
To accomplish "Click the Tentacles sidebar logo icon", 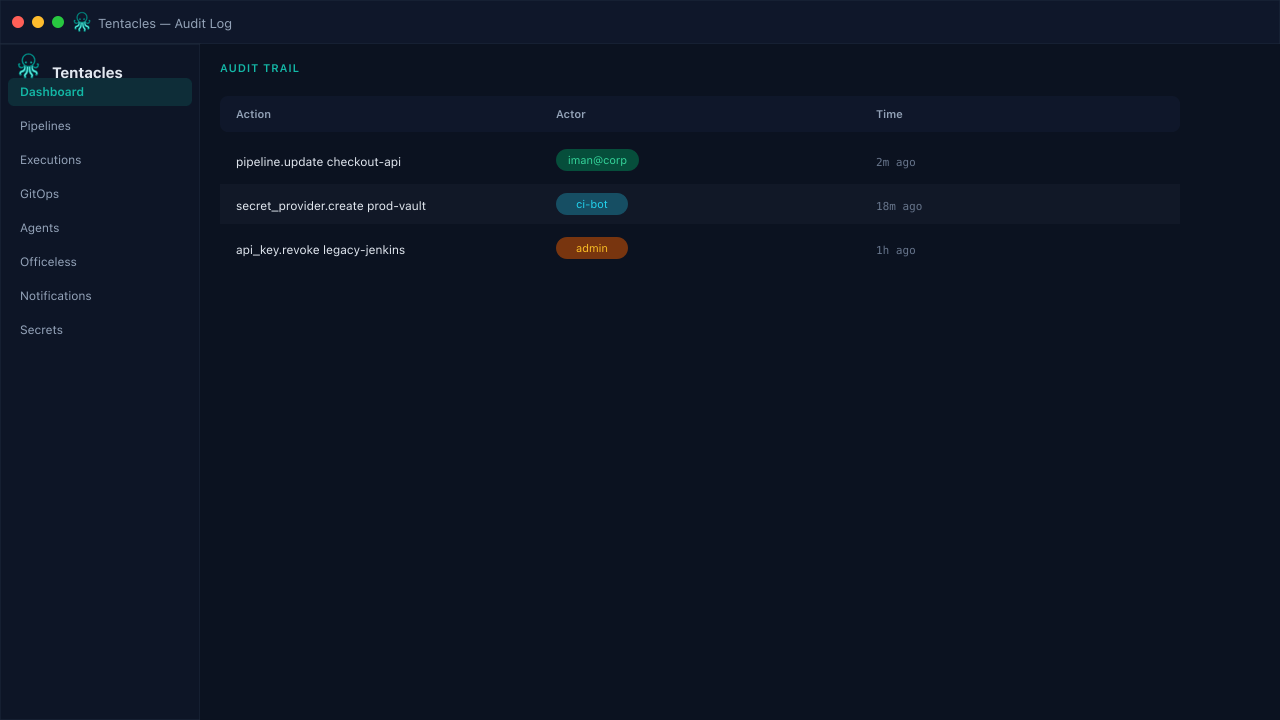I will click(x=28, y=66).
